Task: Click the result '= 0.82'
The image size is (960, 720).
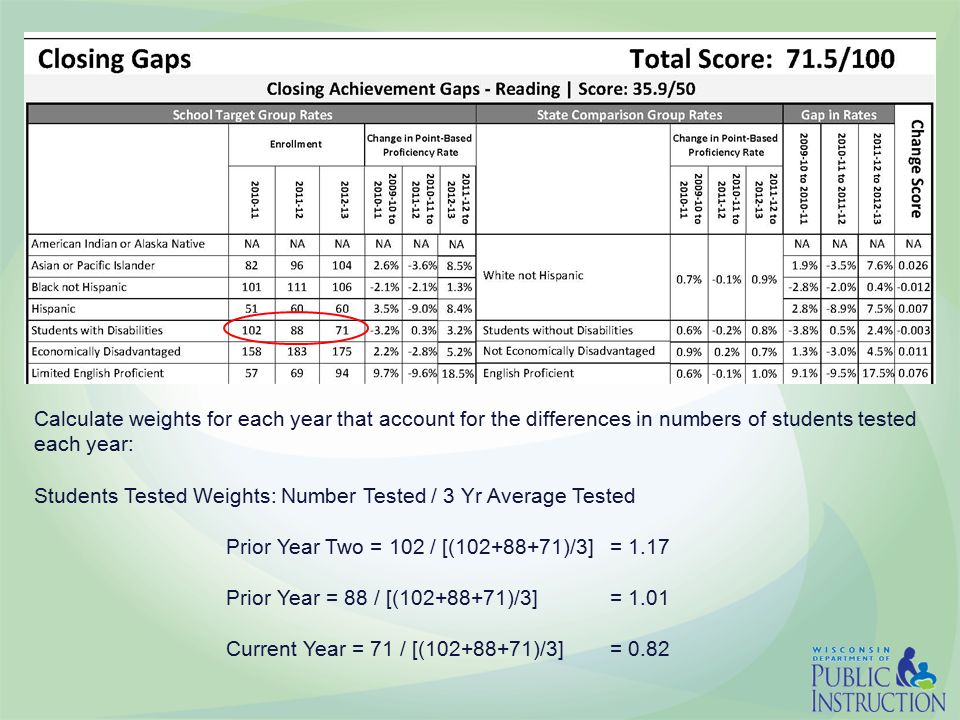Action: [x=639, y=648]
